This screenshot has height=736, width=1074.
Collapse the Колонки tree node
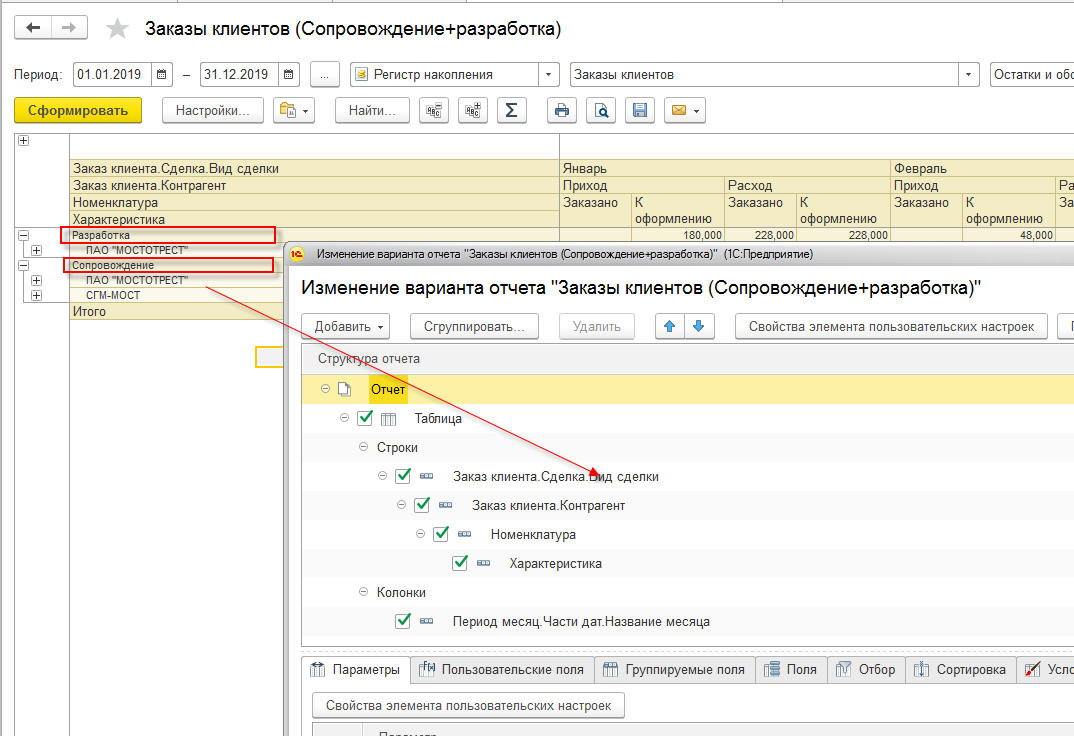pyautogui.click(x=364, y=592)
